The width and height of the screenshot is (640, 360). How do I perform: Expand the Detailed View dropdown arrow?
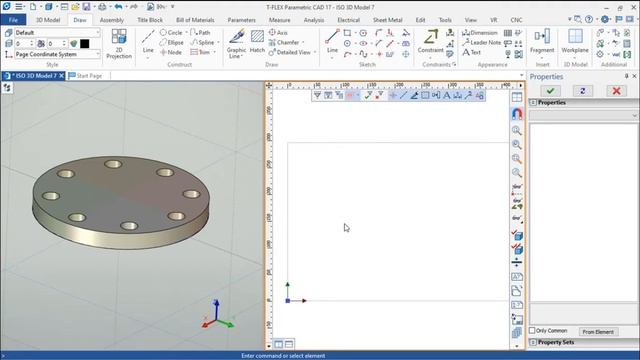pyautogui.click(x=315, y=52)
